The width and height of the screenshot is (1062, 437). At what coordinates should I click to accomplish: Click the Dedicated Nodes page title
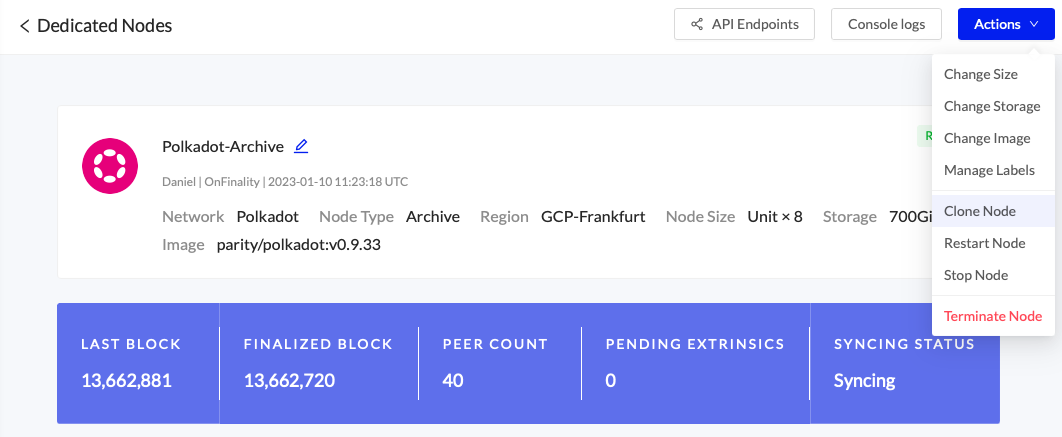pyautogui.click(x=104, y=26)
